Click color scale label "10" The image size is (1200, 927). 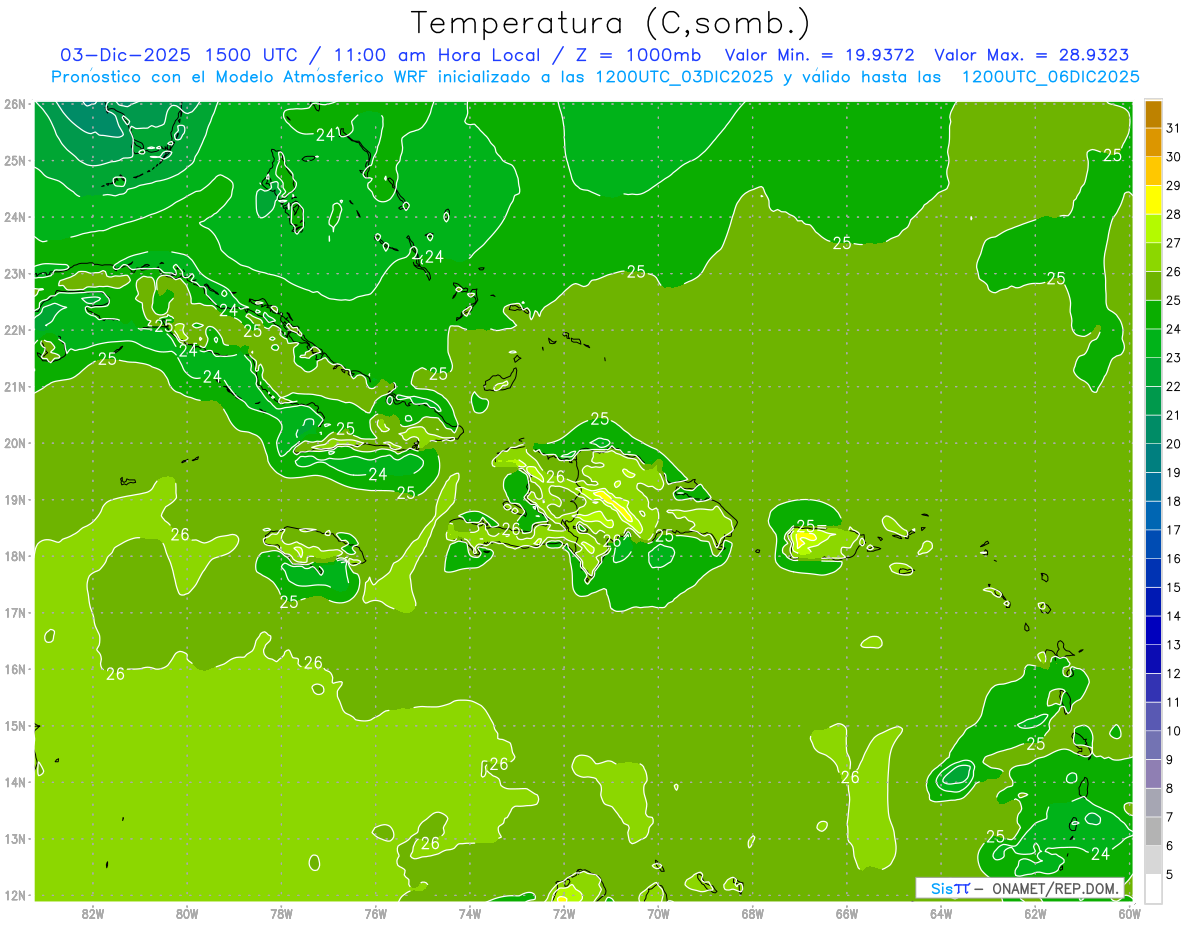click(1173, 730)
